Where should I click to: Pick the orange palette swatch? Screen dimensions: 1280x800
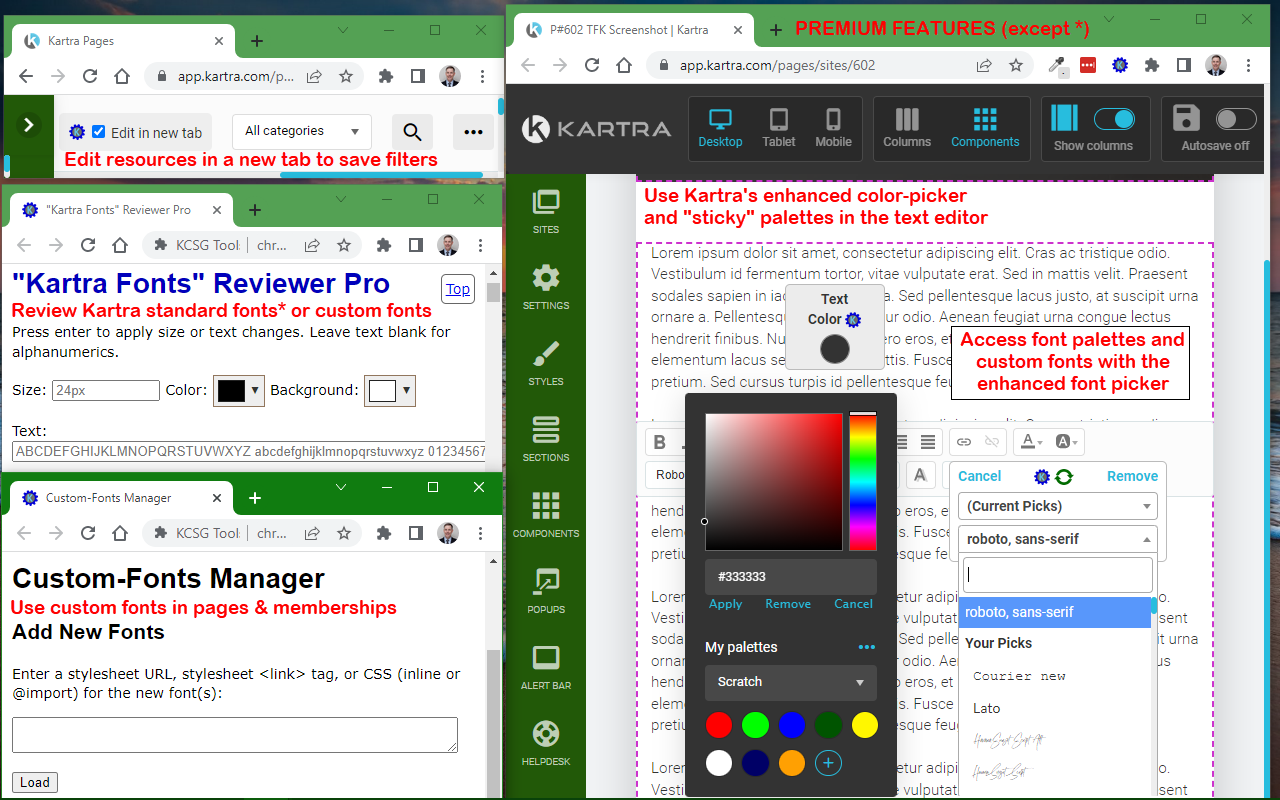tap(791, 764)
